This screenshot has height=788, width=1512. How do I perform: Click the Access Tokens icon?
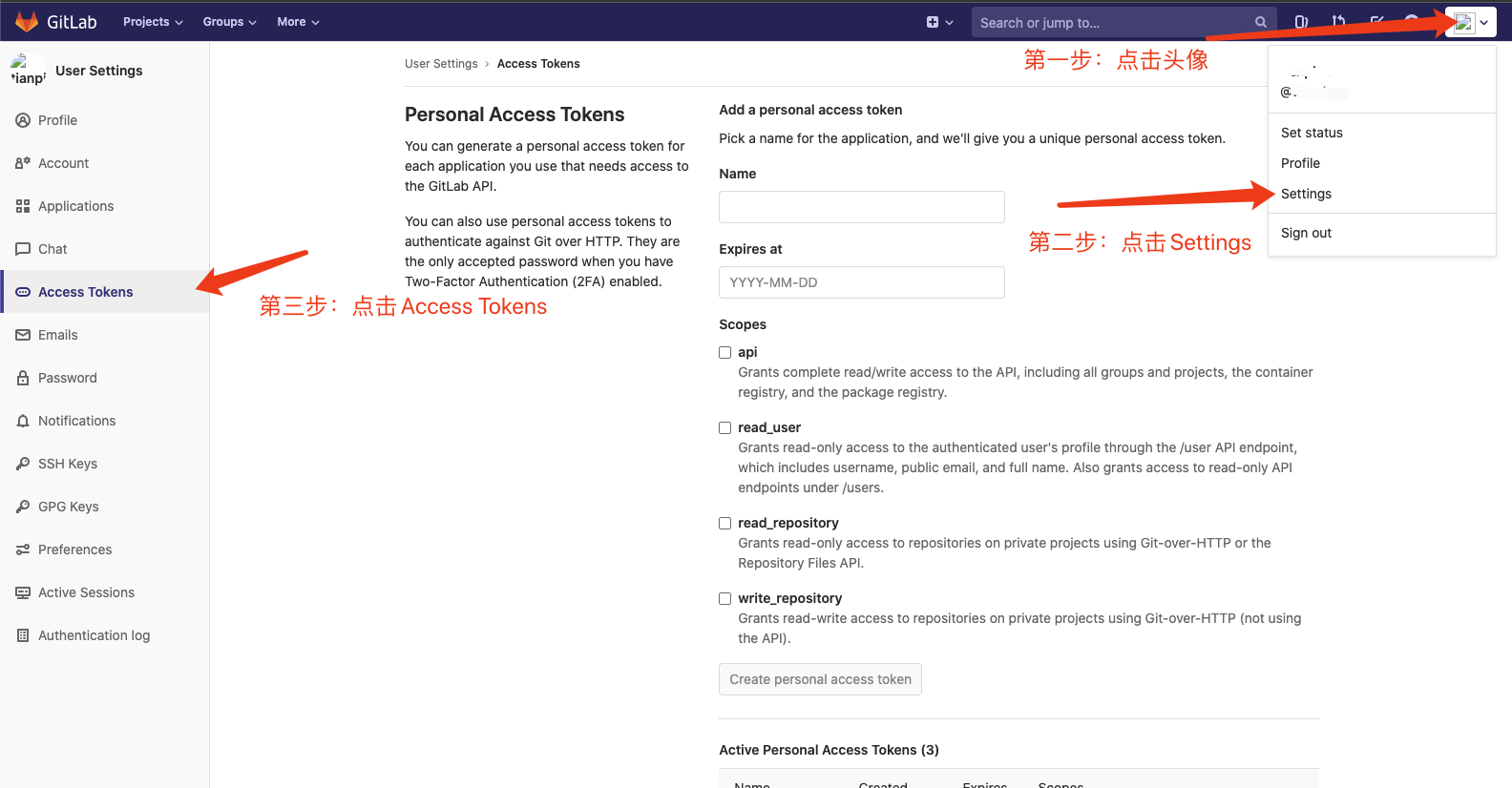coord(23,292)
